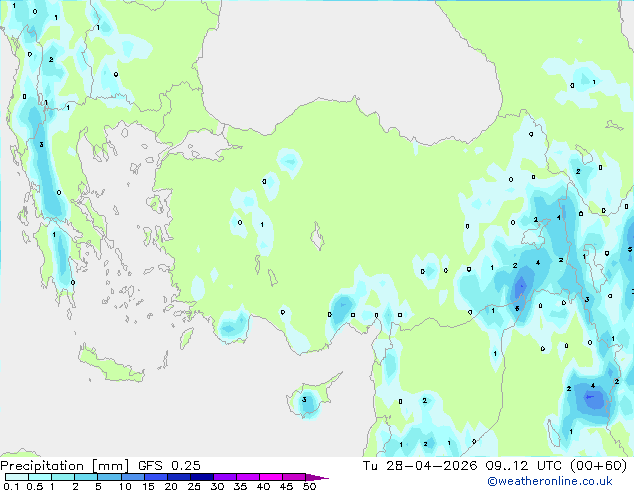634x490 pixels.
Task: Click the 0.1–0.5 mm legend color box
Action: pyautogui.click(x=17, y=477)
